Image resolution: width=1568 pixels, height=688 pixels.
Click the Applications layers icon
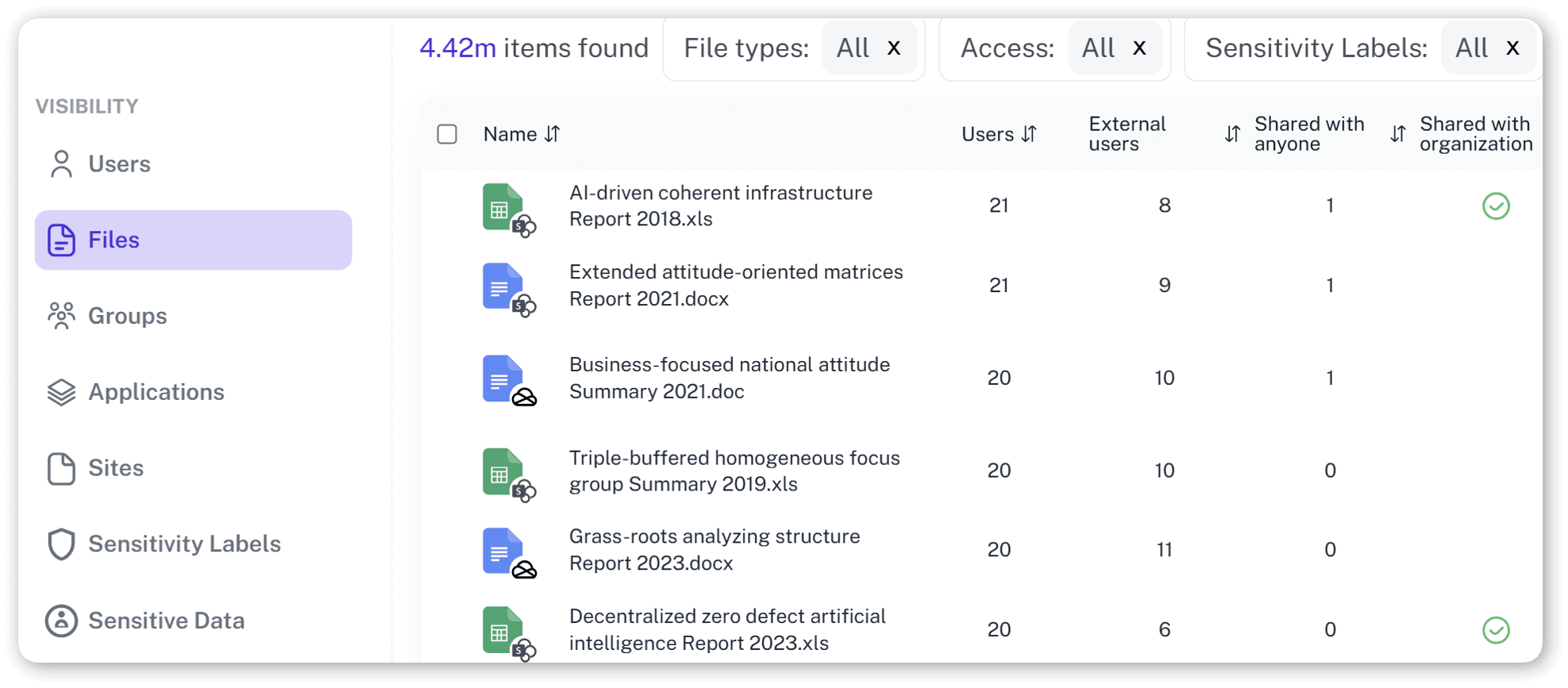pos(61,392)
